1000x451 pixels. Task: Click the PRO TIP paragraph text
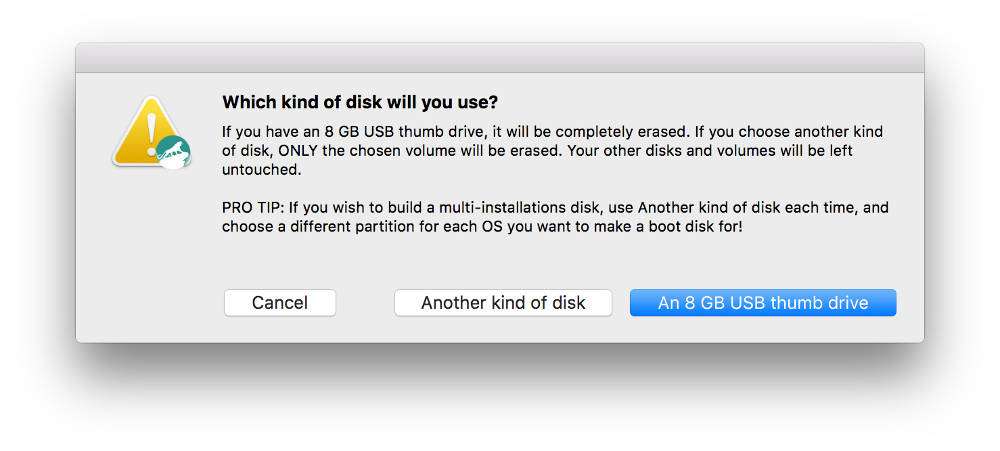coord(555,217)
